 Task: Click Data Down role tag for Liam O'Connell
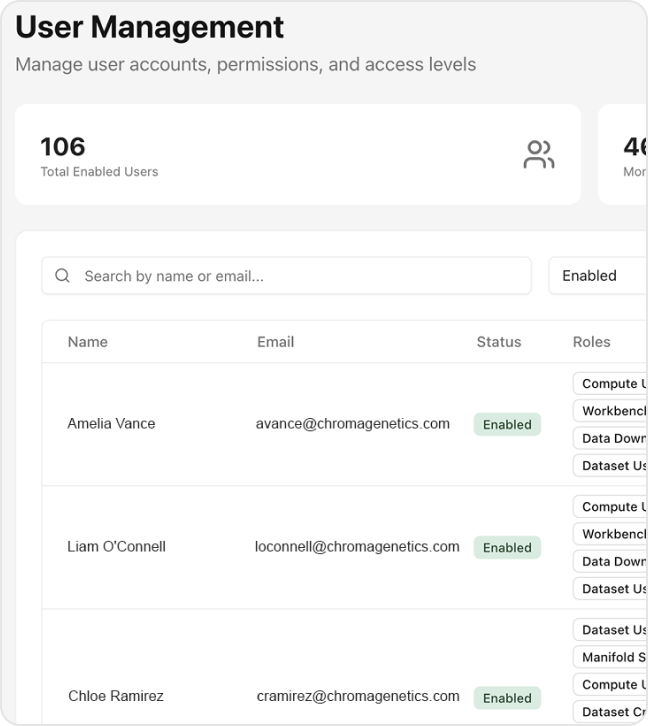coord(610,561)
